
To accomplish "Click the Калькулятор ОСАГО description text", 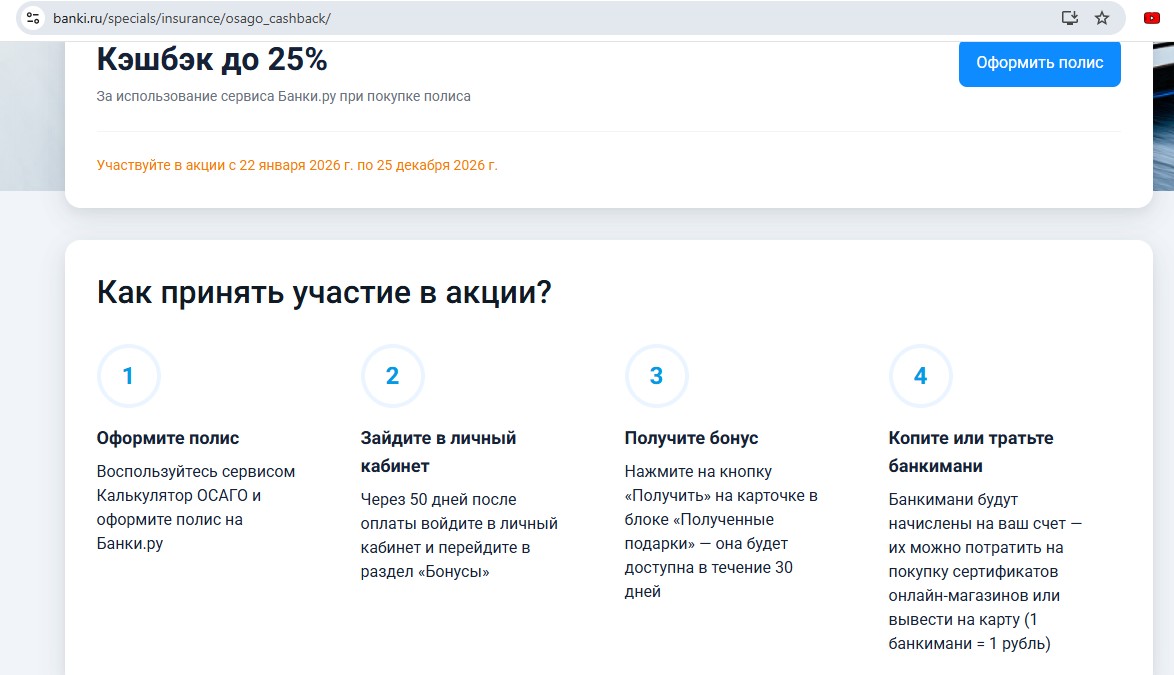I will [x=195, y=507].
